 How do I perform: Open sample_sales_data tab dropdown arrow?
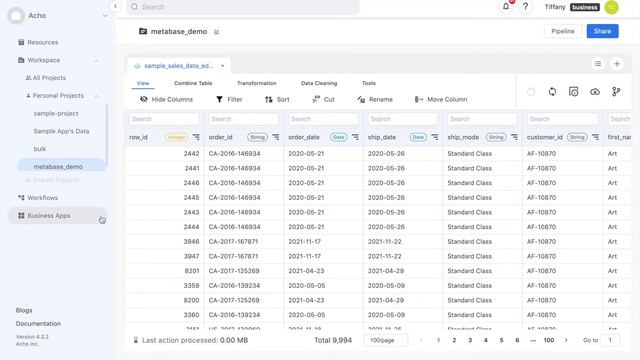tap(222, 66)
